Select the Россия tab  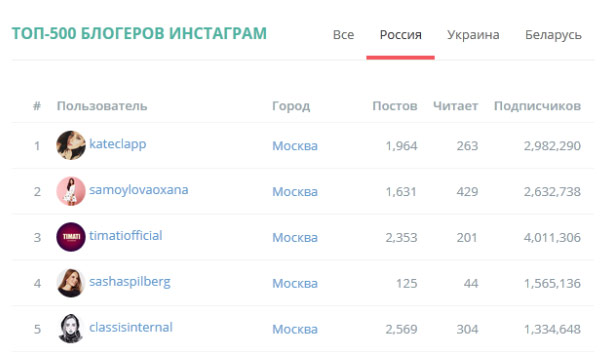[x=400, y=35]
